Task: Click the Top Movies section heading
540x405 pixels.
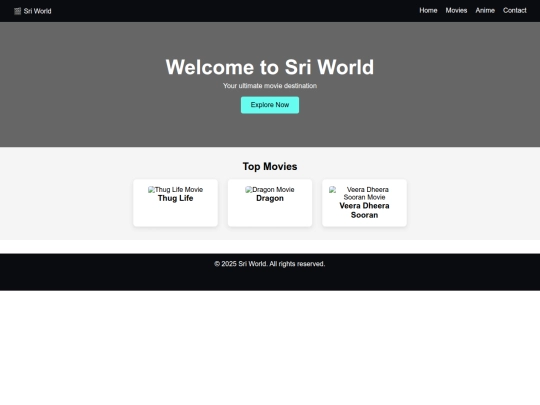Action: (x=270, y=166)
